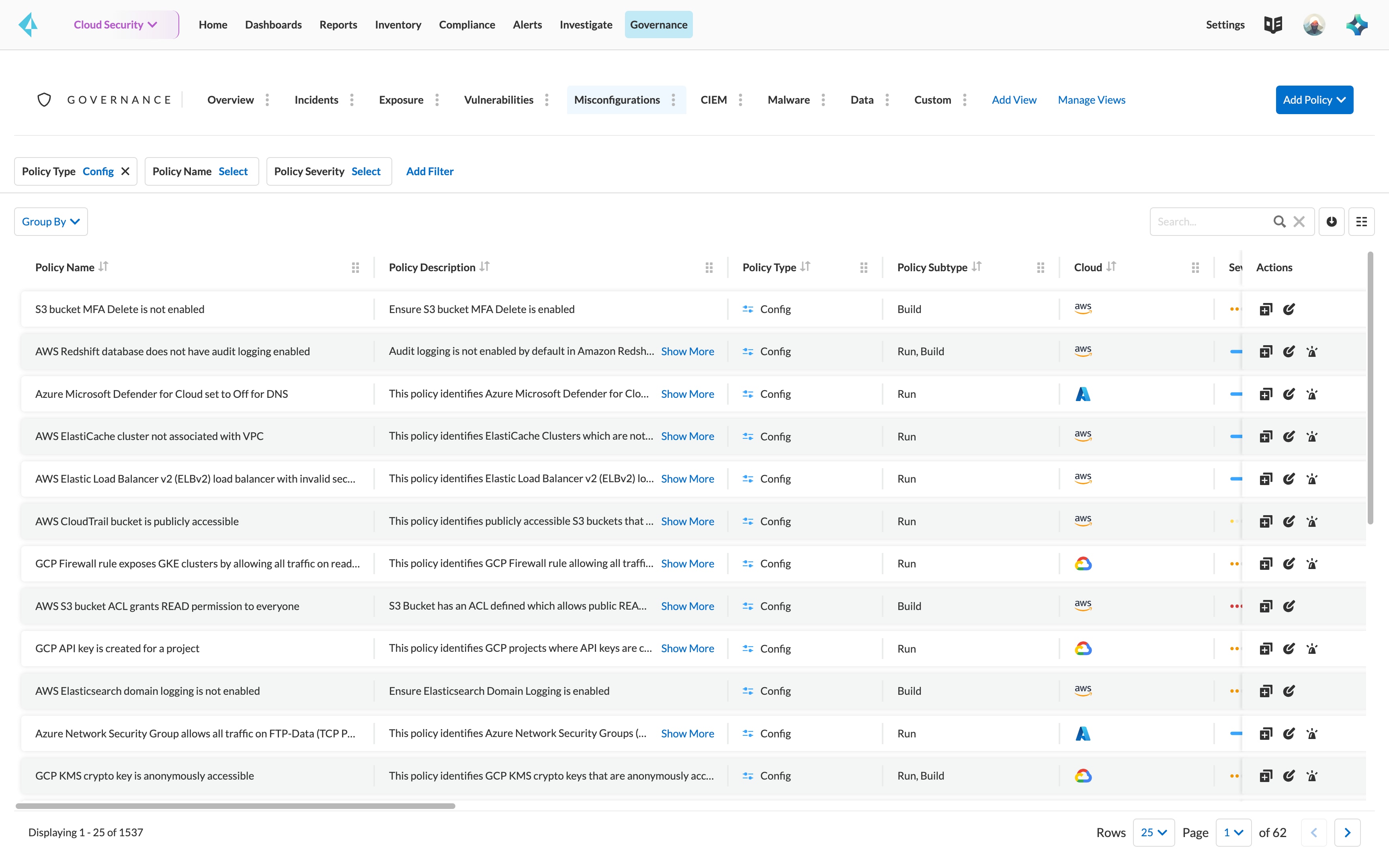Click the edit icon for GCP KMS crypto key policy

point(1289,775)
